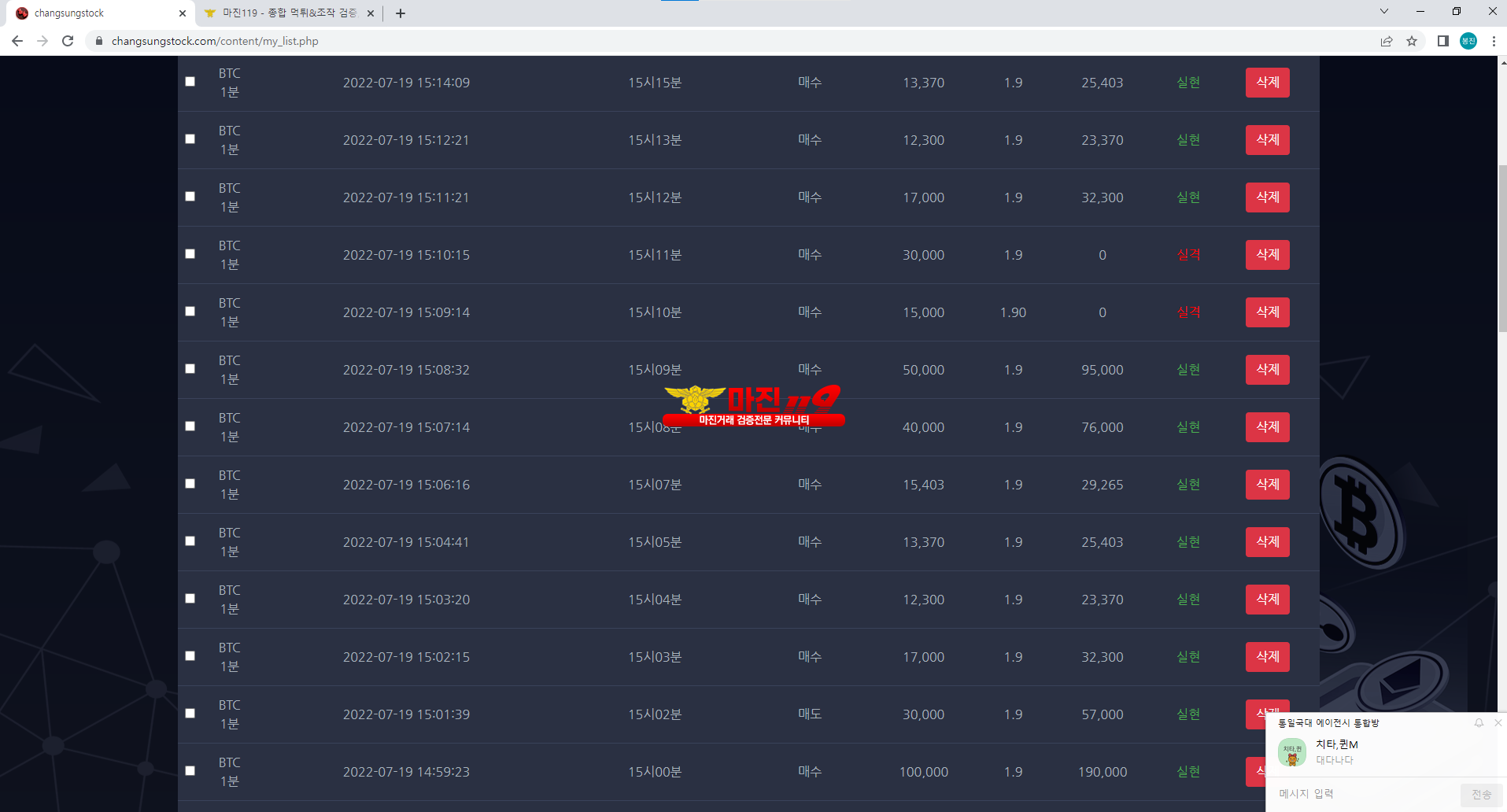Viewport: 1507px width, 812px height.
Task: Check the row for 15:04:41
Action: [x=190, y=541]
